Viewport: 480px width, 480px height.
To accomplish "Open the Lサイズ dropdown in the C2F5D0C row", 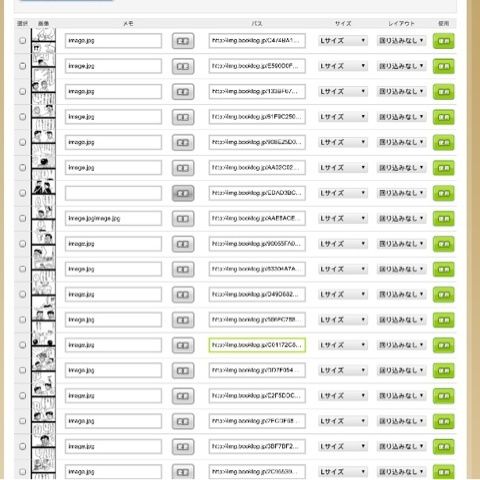I will (343, 395).
